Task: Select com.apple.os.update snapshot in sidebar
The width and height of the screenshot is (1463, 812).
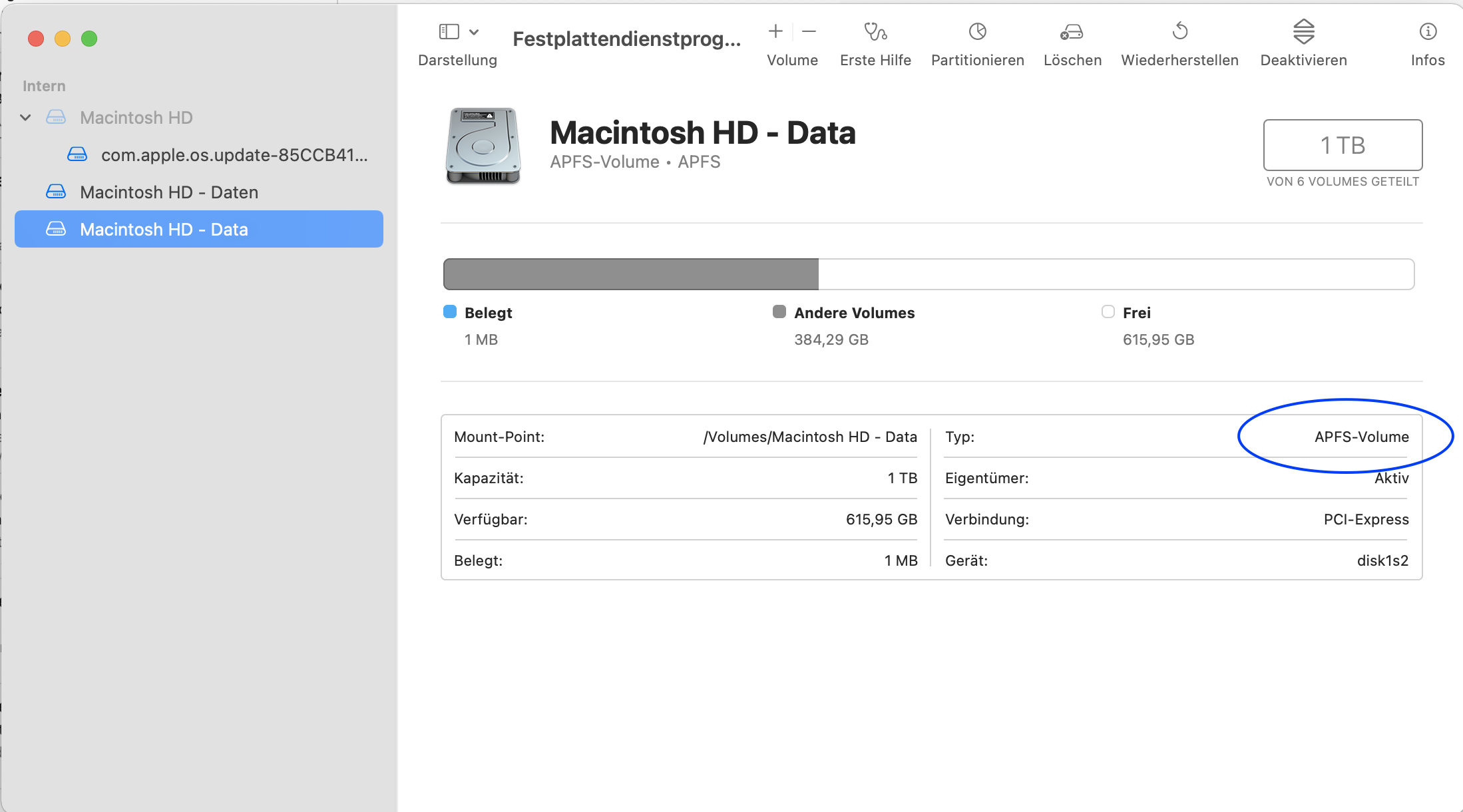Action: 234,155
